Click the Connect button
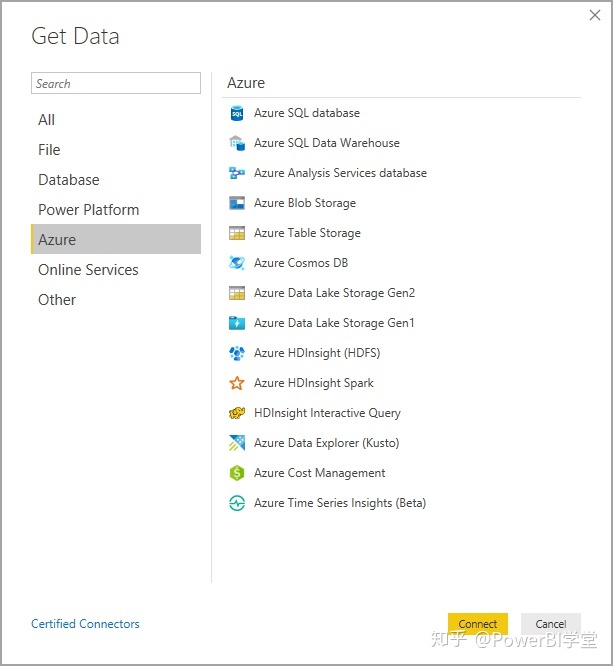The width and height of the screenshot is (613, 666). (477, 624)
